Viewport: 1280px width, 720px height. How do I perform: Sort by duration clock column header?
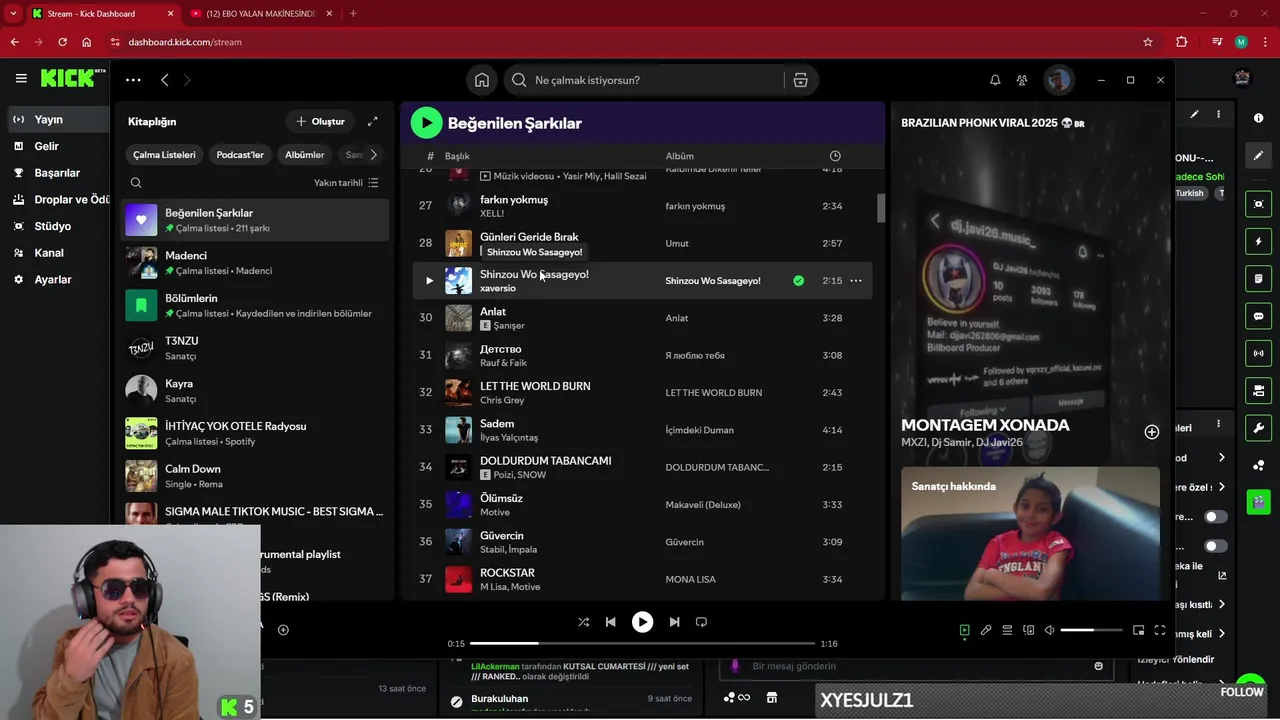[x=835, y=156]
